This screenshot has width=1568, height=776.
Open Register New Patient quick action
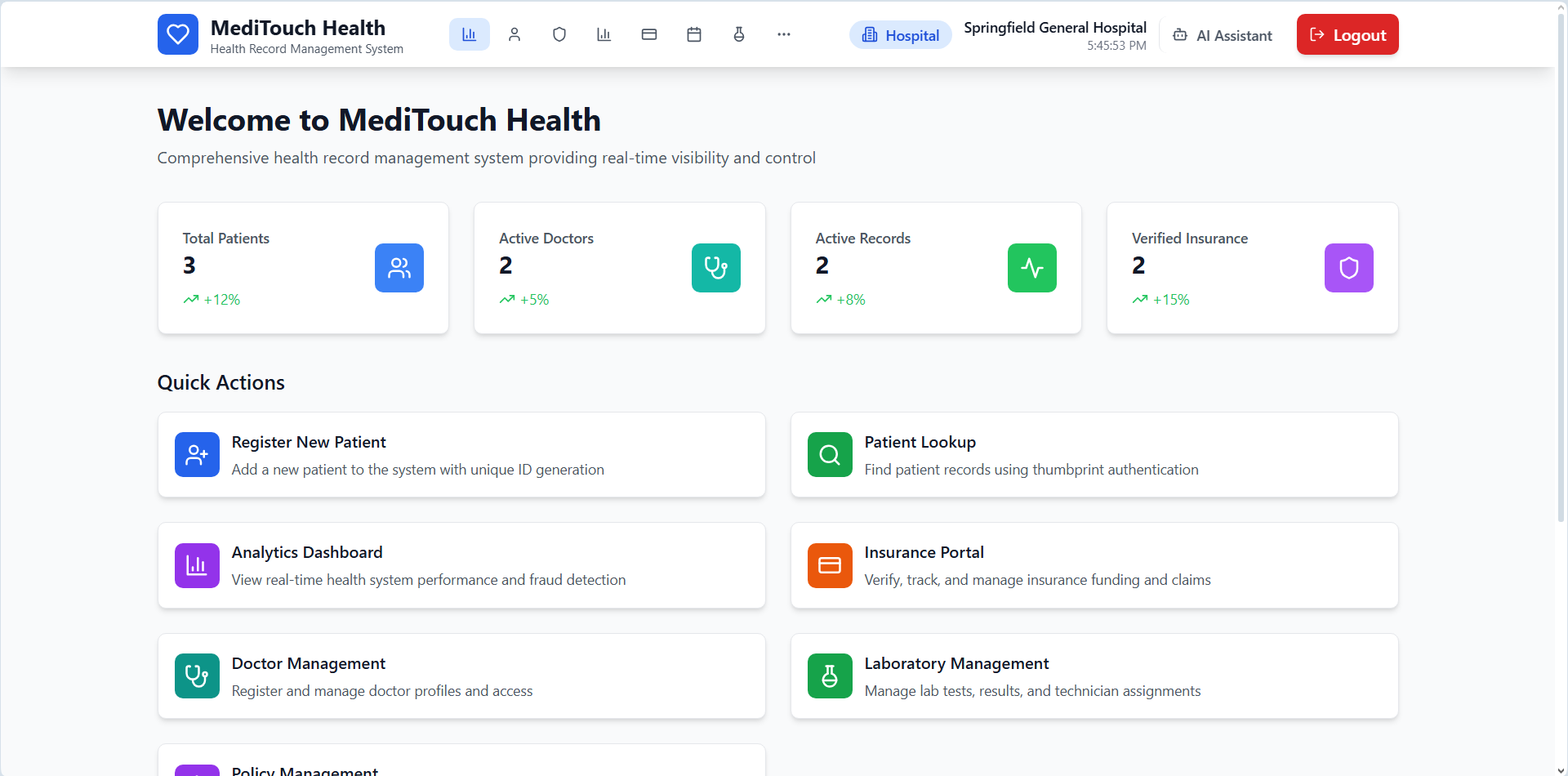pos(461,455)
